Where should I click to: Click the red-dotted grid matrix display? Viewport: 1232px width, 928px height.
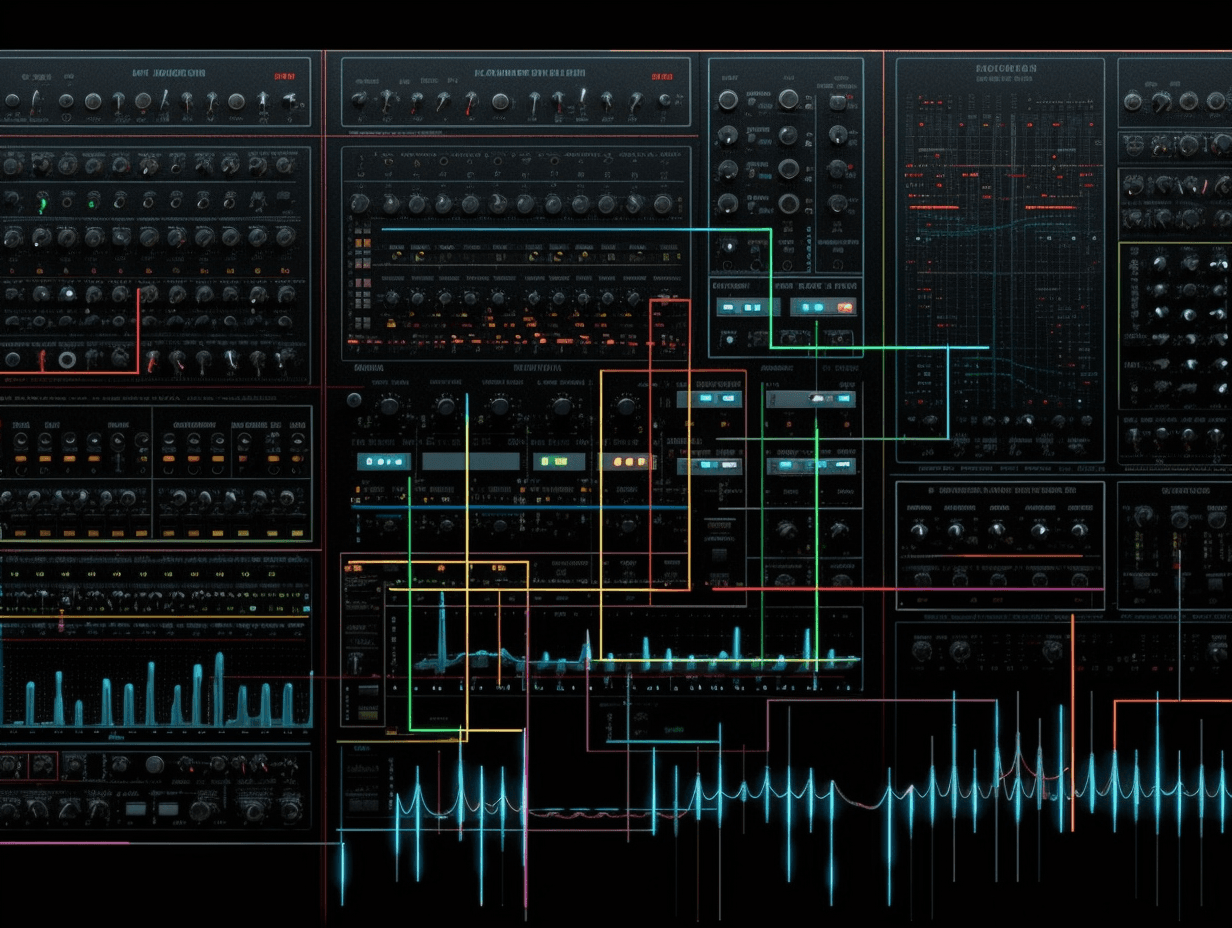(1000, 260)
